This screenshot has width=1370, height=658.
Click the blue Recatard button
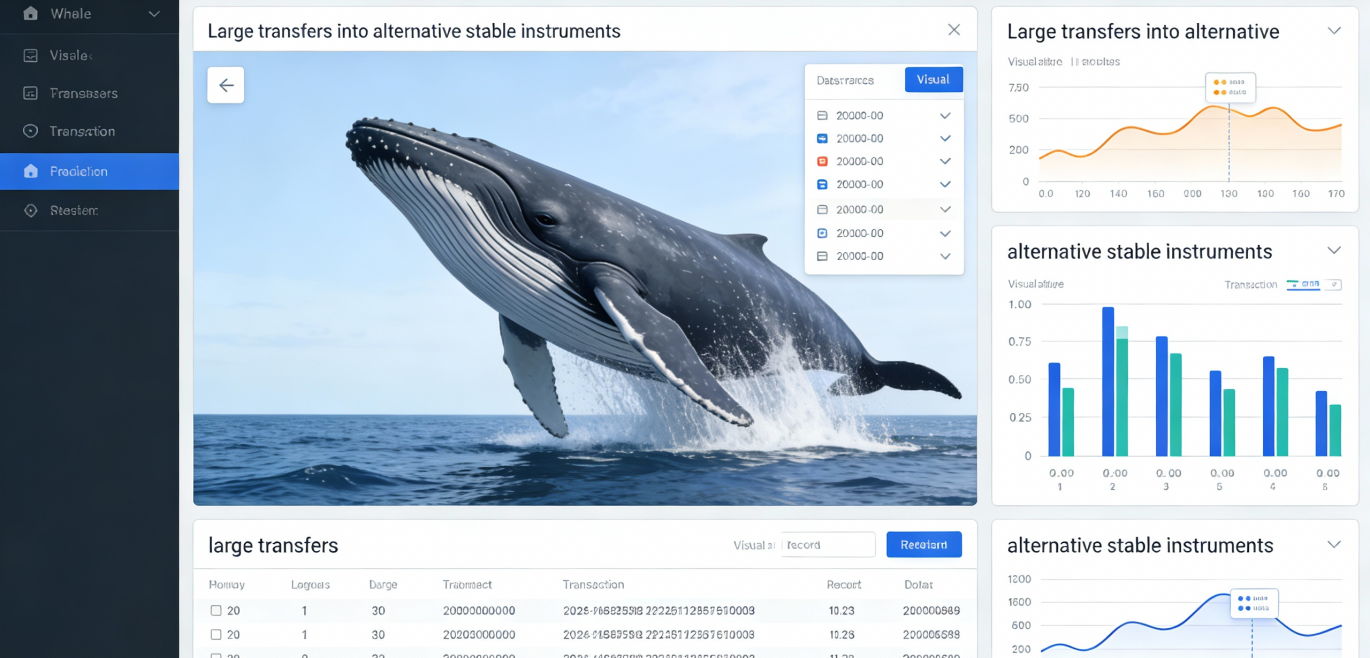click(923, 544)
